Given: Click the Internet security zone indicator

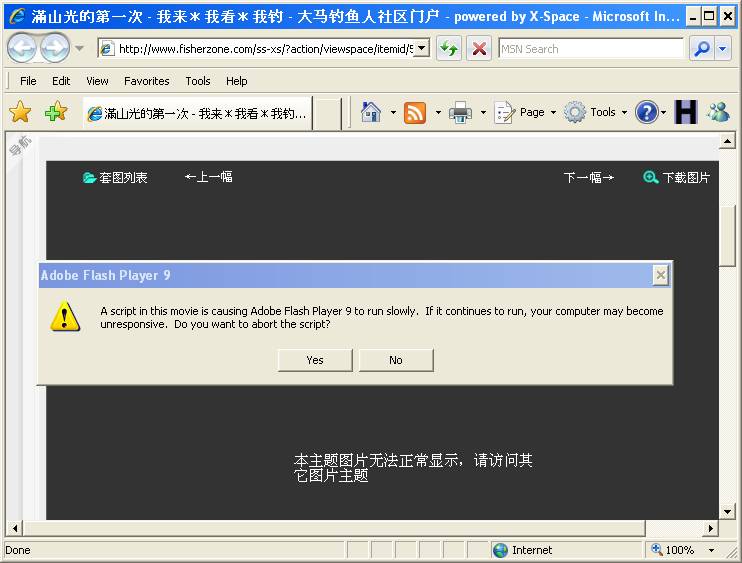Looking at the screenshot, I should click(522, 550).
